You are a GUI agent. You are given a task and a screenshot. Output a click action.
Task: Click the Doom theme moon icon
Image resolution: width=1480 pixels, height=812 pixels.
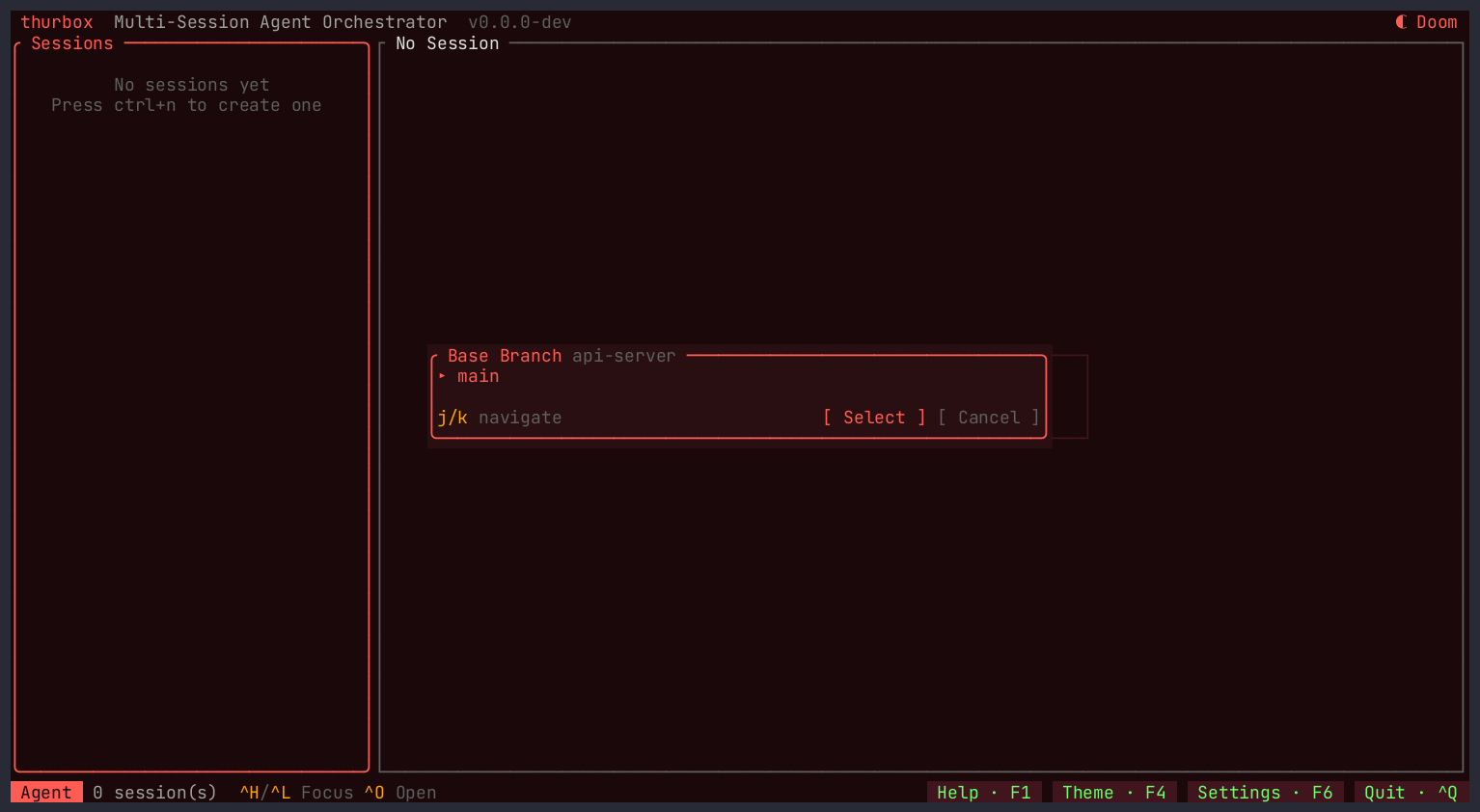[1401, 22]
